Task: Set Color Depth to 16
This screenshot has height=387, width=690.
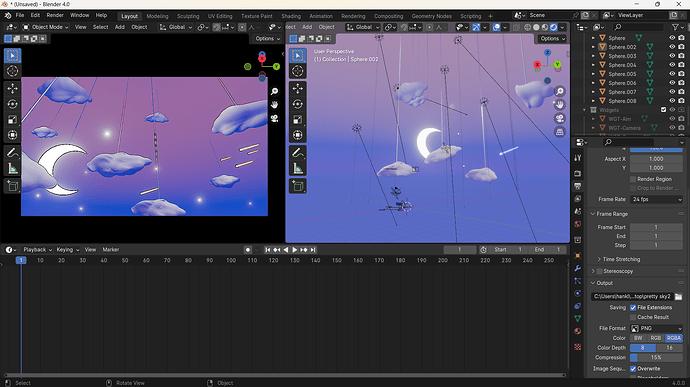Action: [x=669, y=348]
